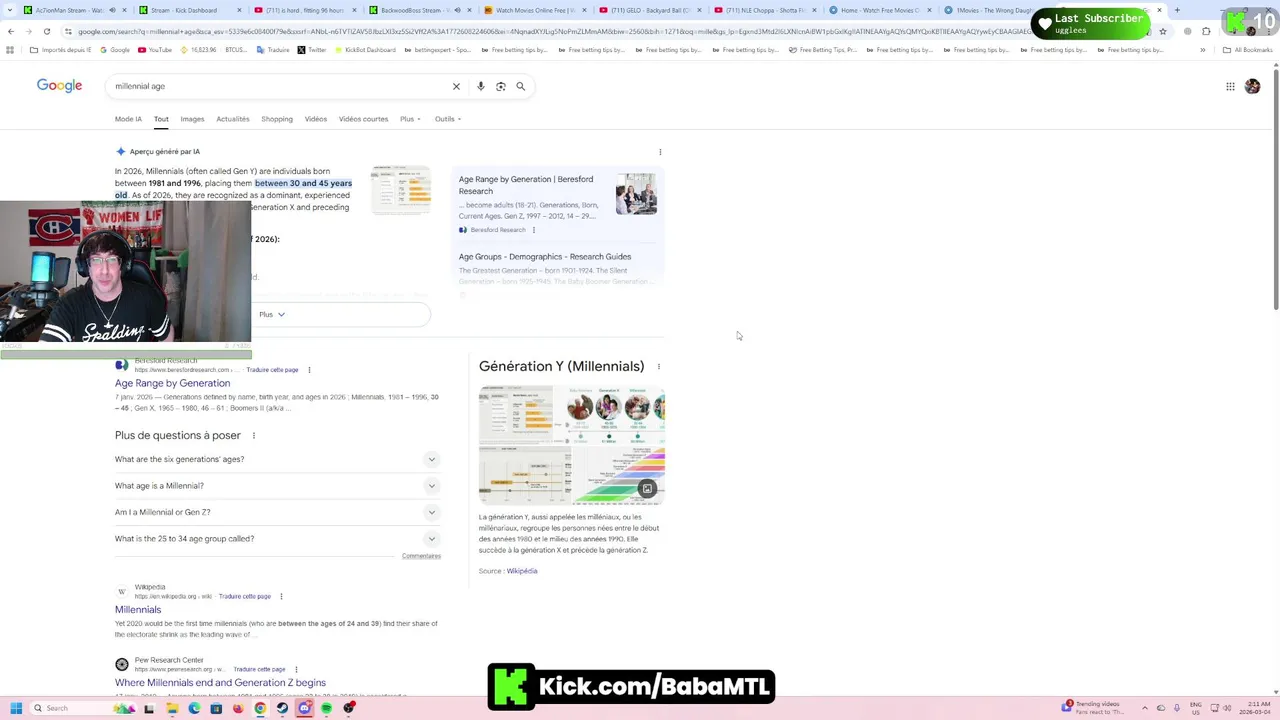The height and width of the screenshot is (720, 1280).
Task: Switch to Shopping tab
Action: [277, 119]
